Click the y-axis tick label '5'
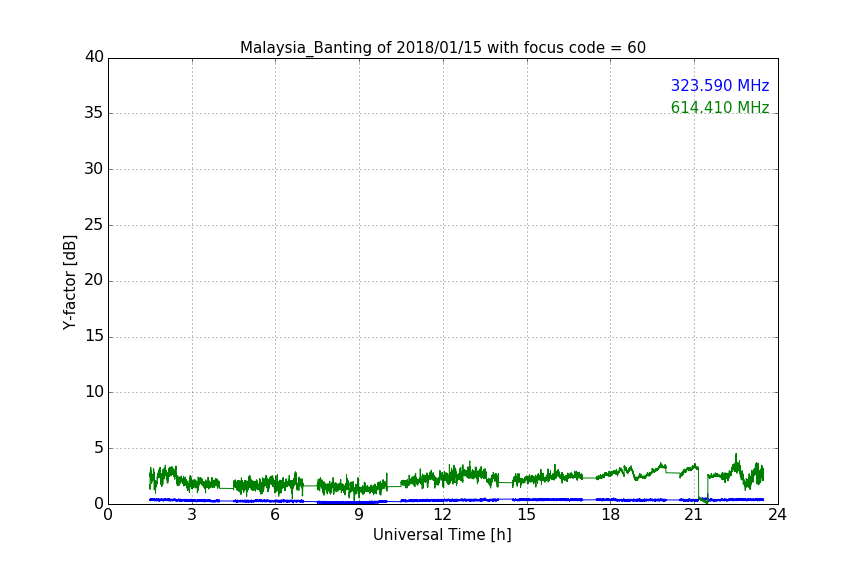864x576 pixels. [x=99, y=448]
